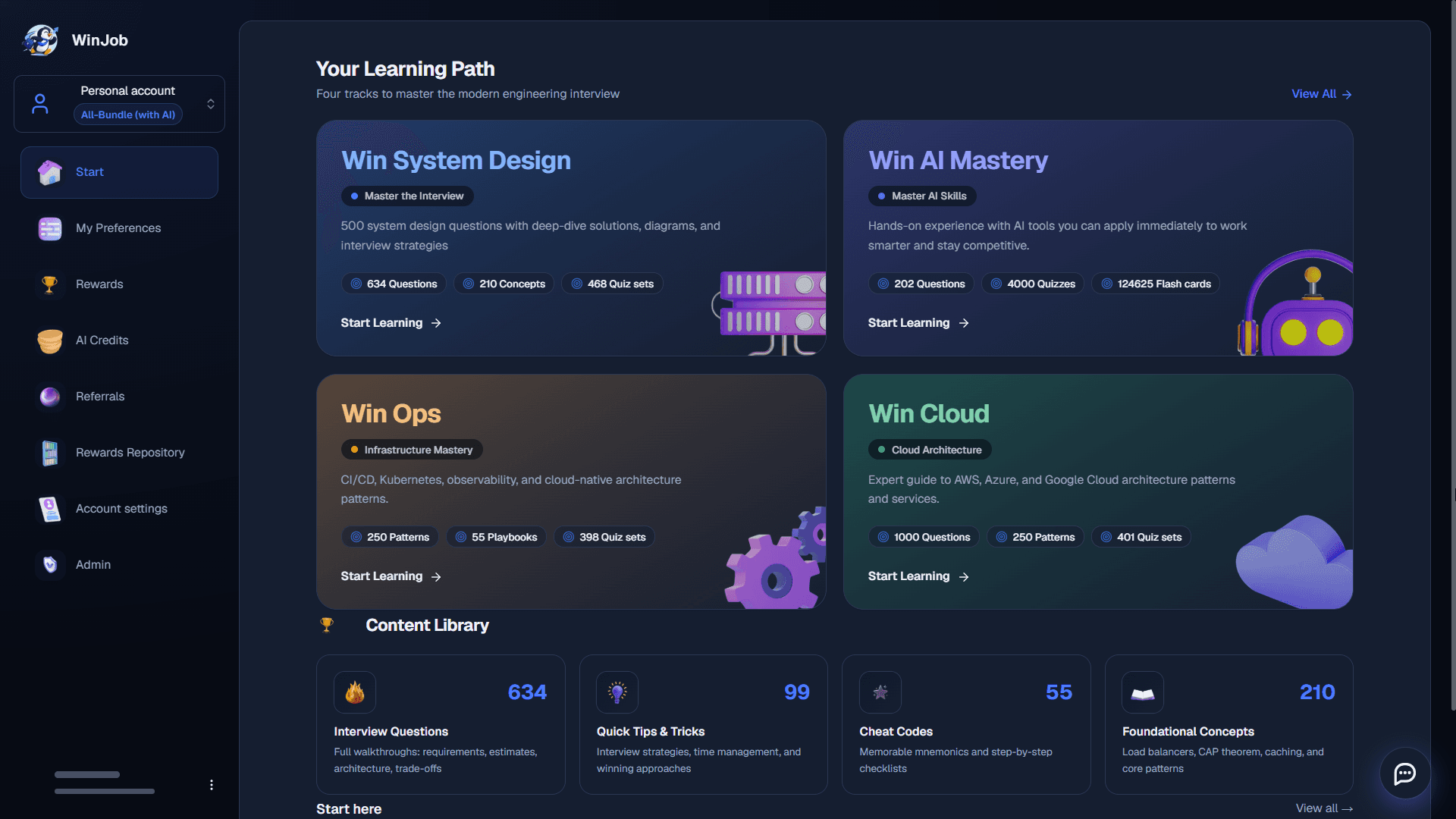The image size is (1456, 819).
Task: Click the AI Credits coin stack icon
Action: pos(50,340)
